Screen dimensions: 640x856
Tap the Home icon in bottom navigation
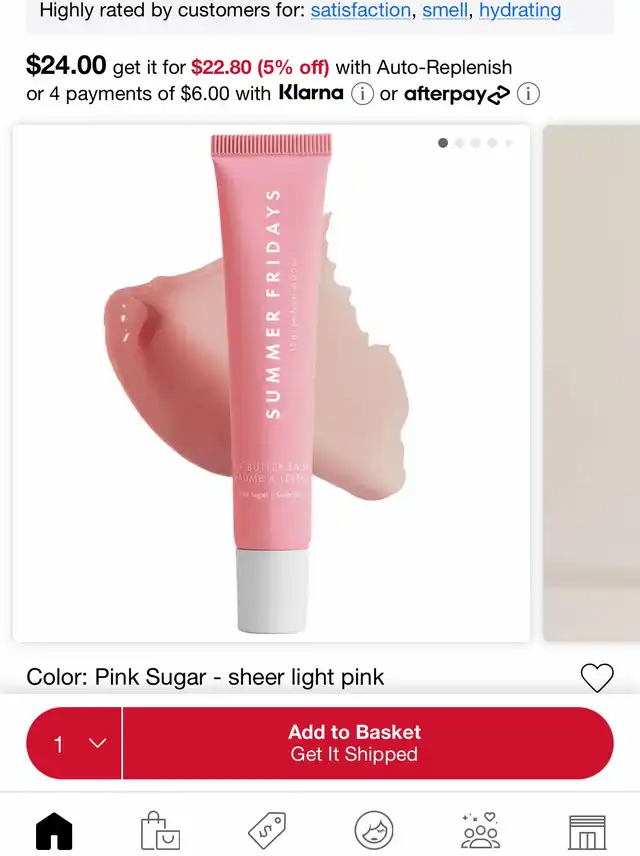[x=54, y=831]
